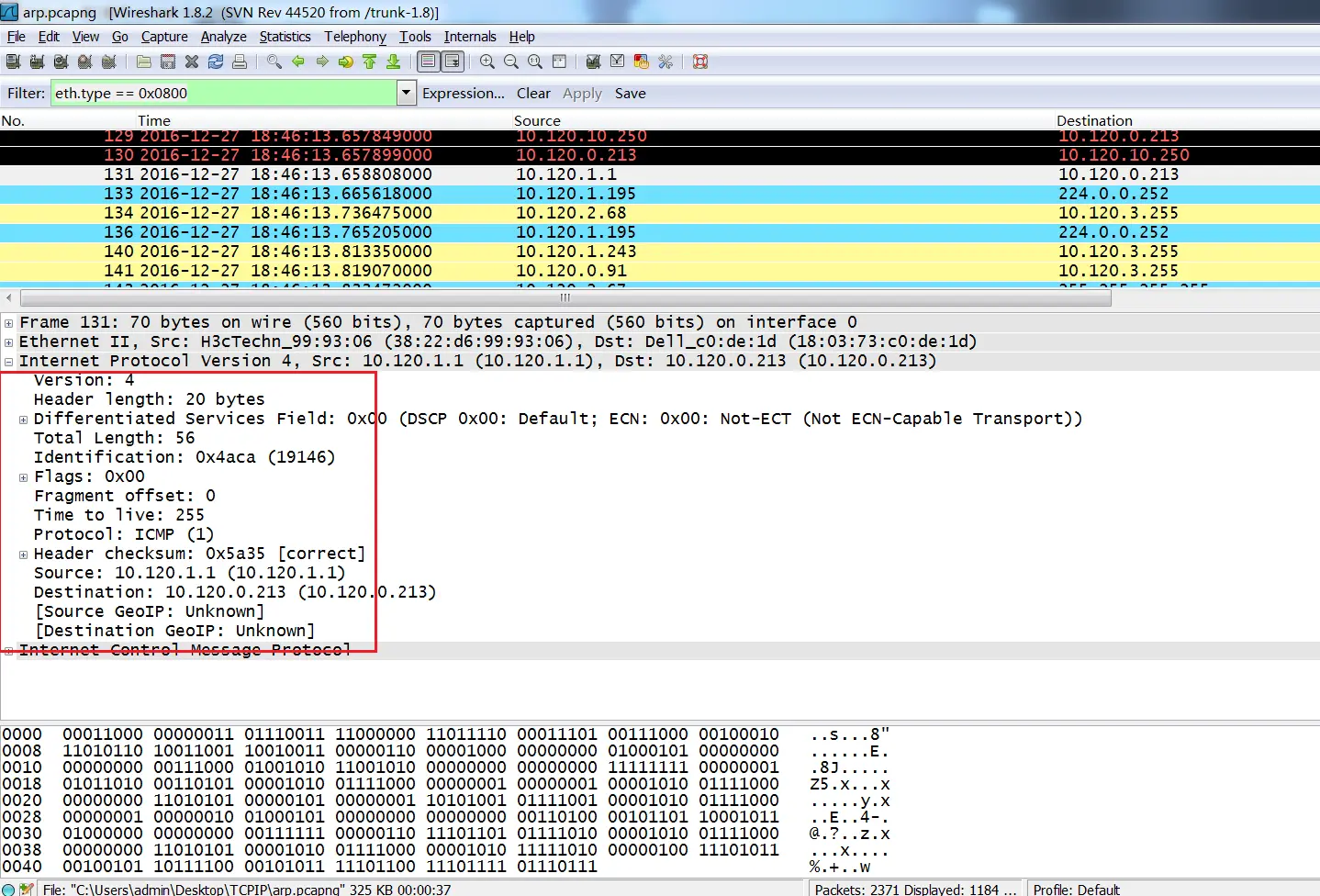Expand the Flags: 0x00 node

pyautogui.click(x=23, y=477)
